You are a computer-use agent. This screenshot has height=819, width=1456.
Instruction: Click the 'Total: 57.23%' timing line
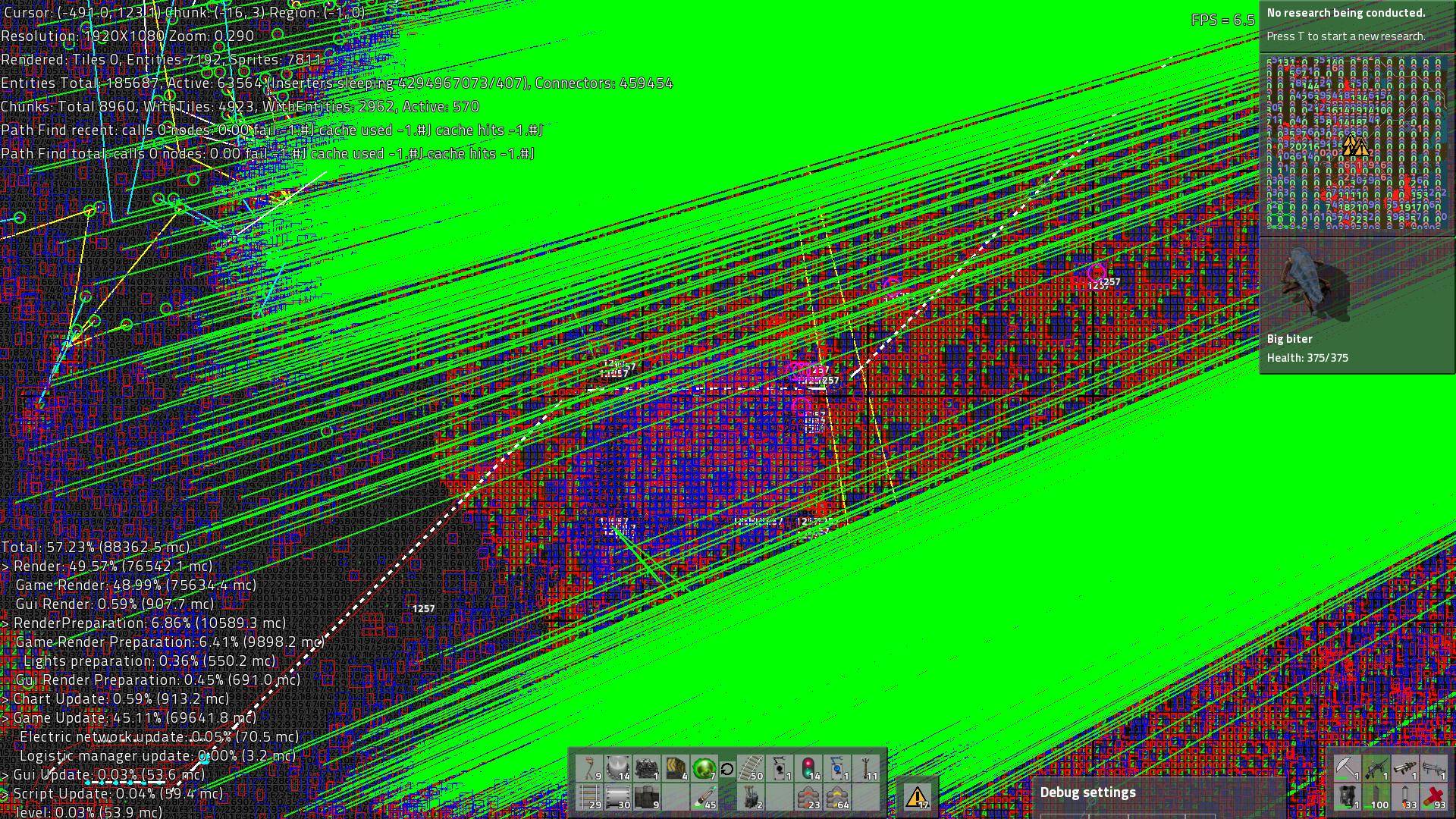pos(96,547)
